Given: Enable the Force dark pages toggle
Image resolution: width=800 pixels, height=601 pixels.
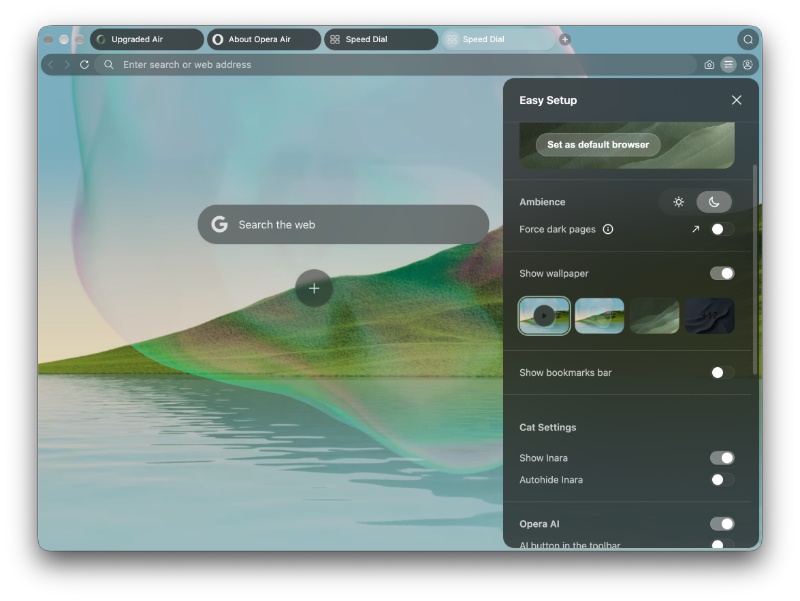Looking at the screenshot, I should (x=722, y=229).
